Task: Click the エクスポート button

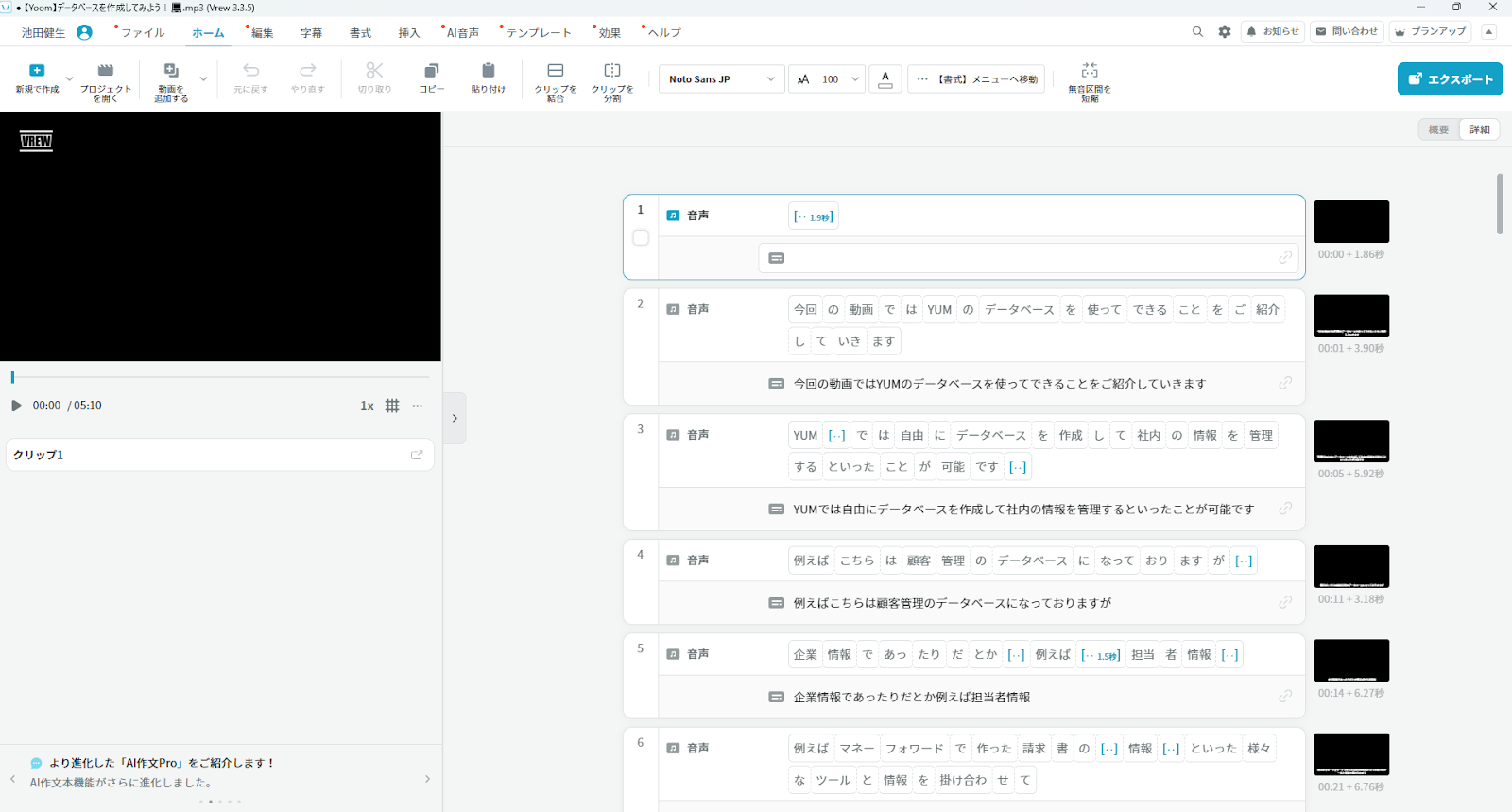Action: (x=1450, y=79)
